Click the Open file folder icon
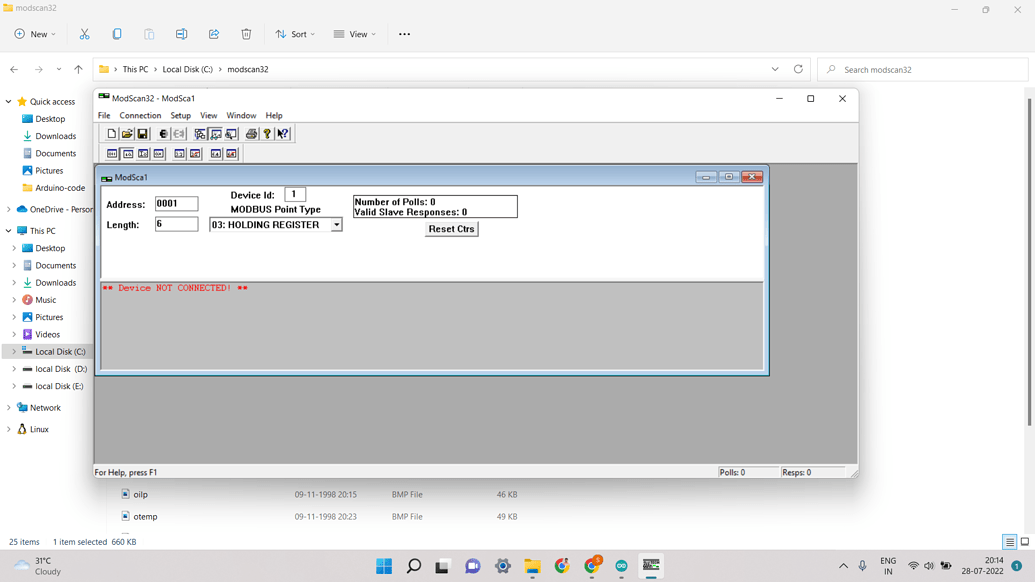This screenshot has width=1035, height=582. coord(127,133)
